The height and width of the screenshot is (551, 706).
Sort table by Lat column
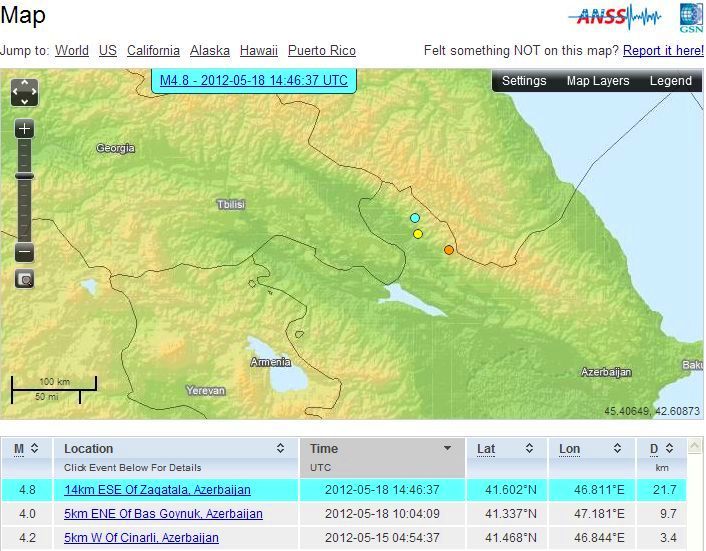click(x=505, y=449)
